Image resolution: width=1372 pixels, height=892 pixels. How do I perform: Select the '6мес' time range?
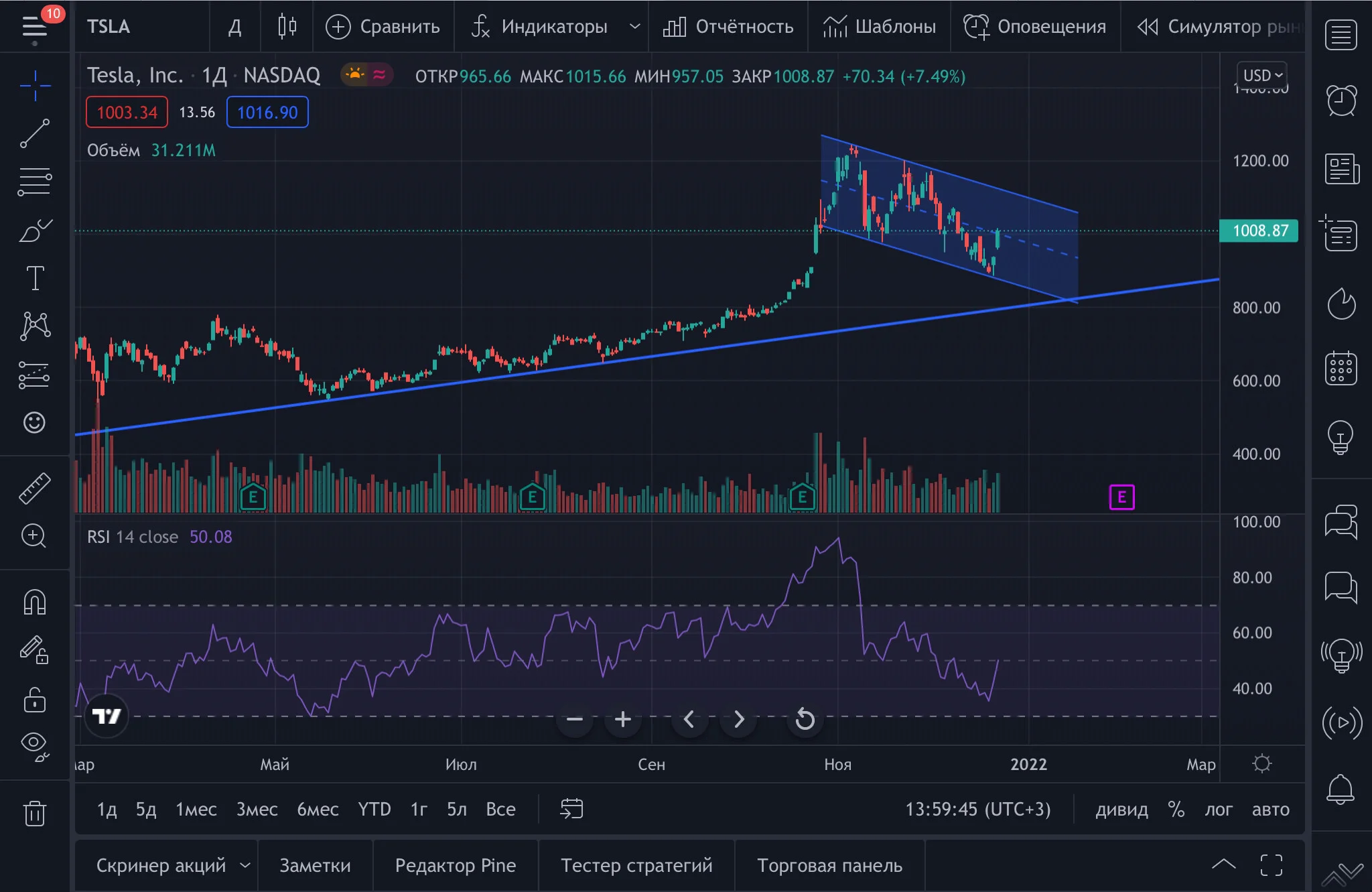point(318,810)
